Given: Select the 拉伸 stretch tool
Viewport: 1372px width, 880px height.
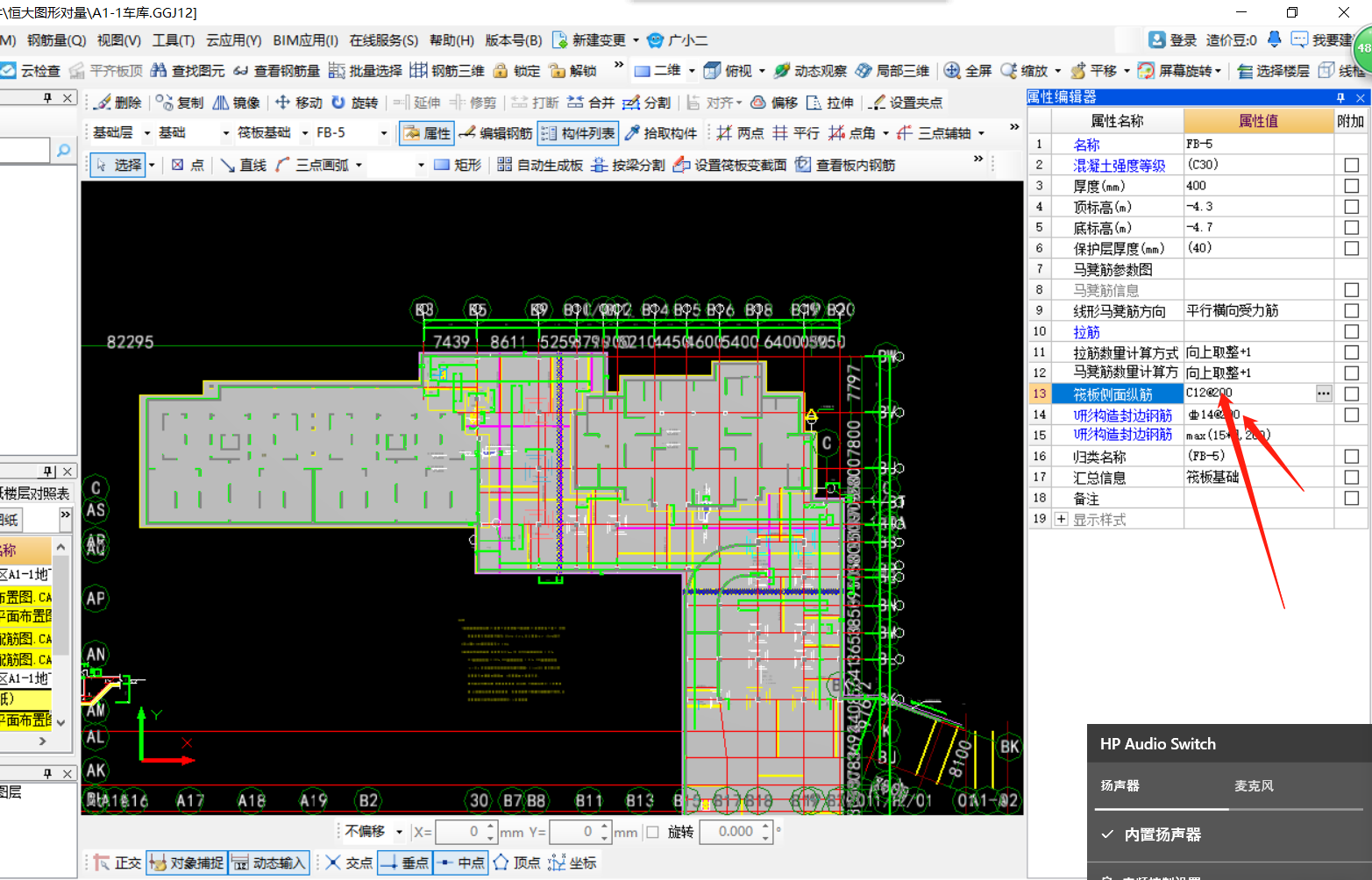Looking at the screenshot, I should [830, 103].
